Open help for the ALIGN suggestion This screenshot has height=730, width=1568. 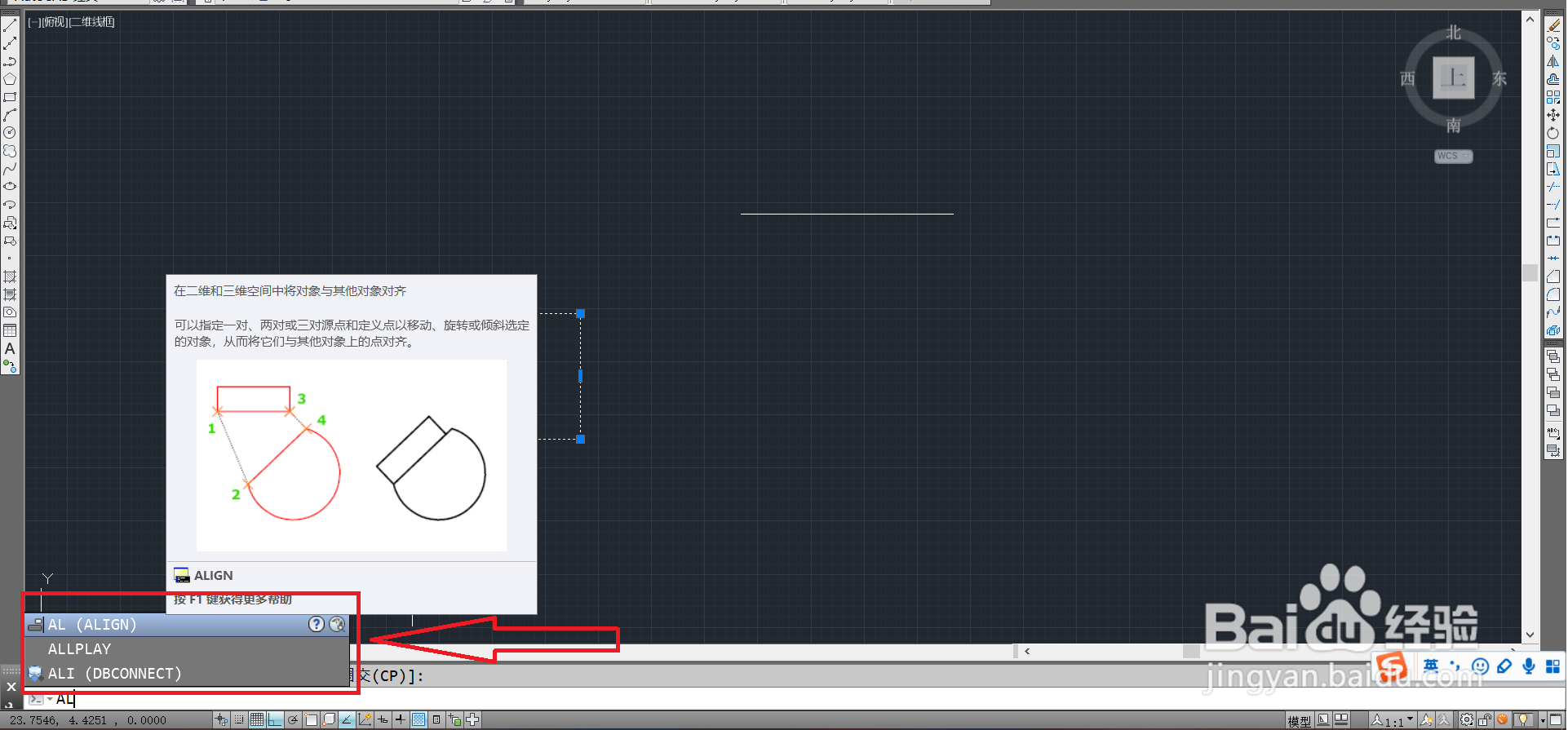point(317,625)
